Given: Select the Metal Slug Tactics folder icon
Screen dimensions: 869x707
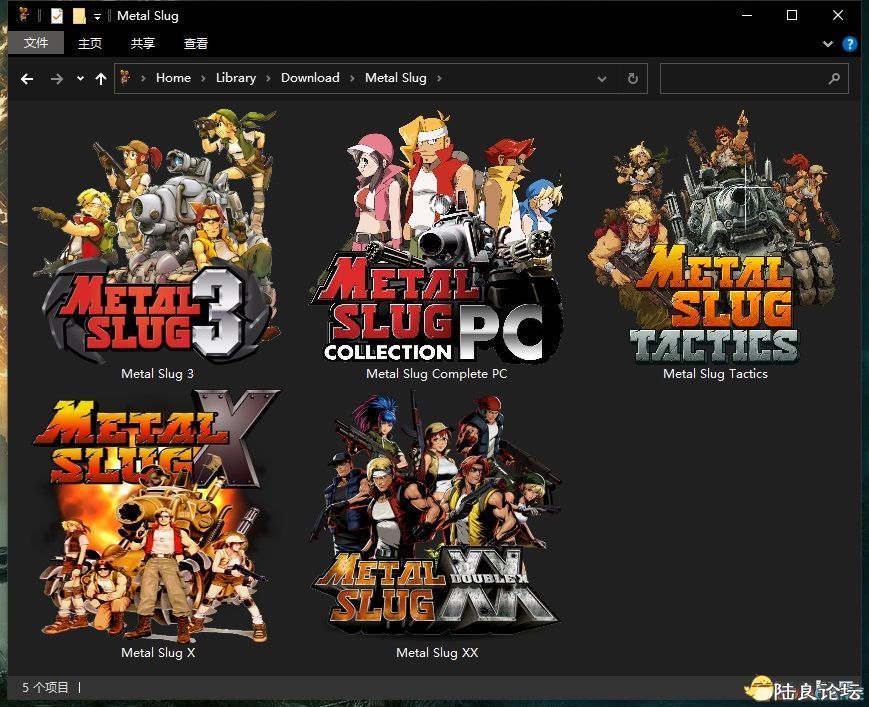Looking at the screenshot, I should tap(715, 240).
